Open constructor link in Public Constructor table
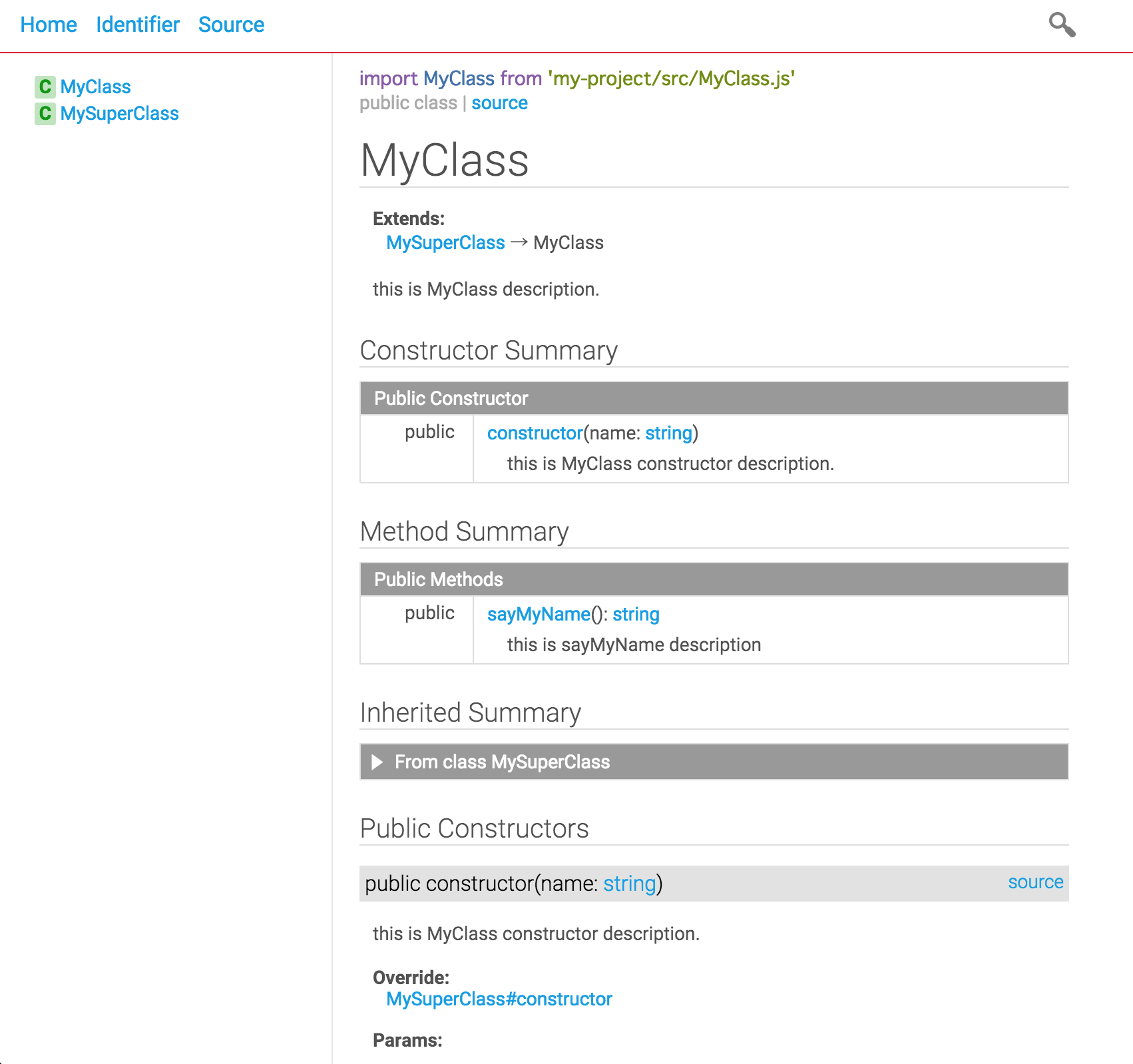 [x=535, y=433]
